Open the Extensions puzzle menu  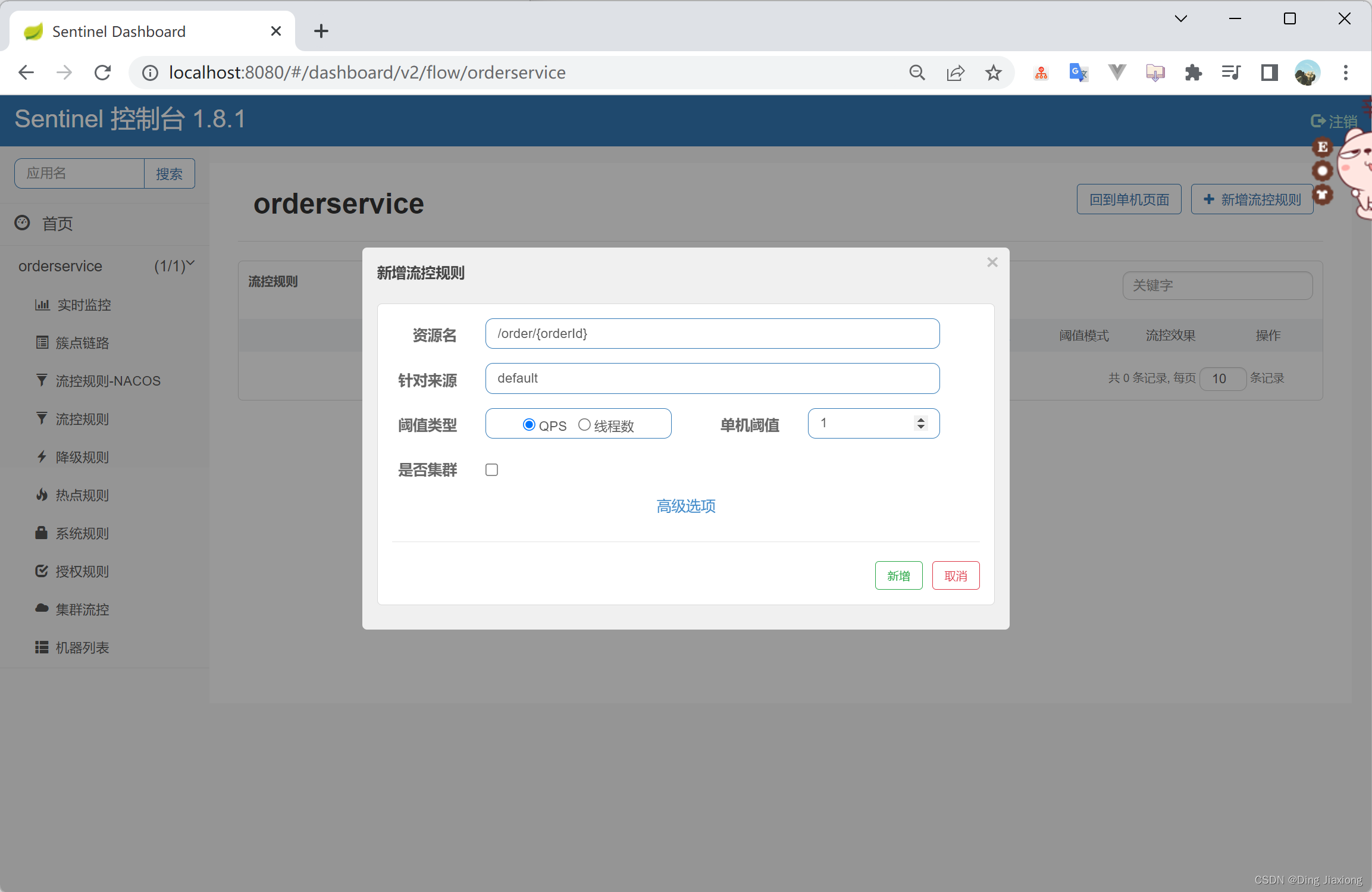[x=1194, y=73]
